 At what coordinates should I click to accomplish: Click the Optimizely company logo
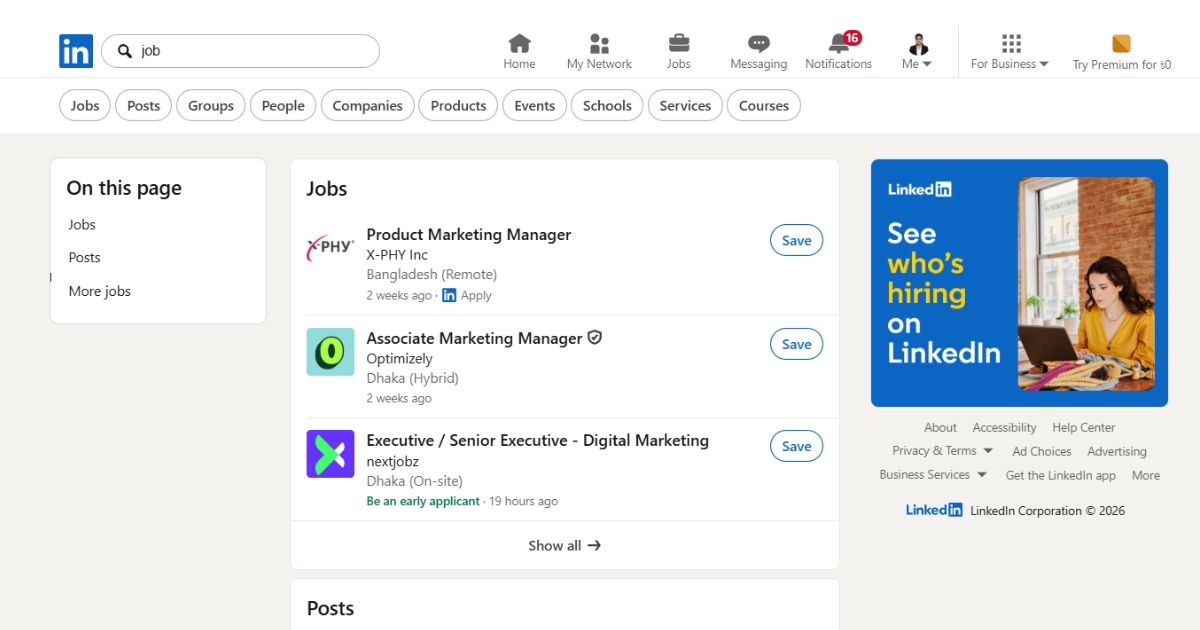[x=330, y=352]
